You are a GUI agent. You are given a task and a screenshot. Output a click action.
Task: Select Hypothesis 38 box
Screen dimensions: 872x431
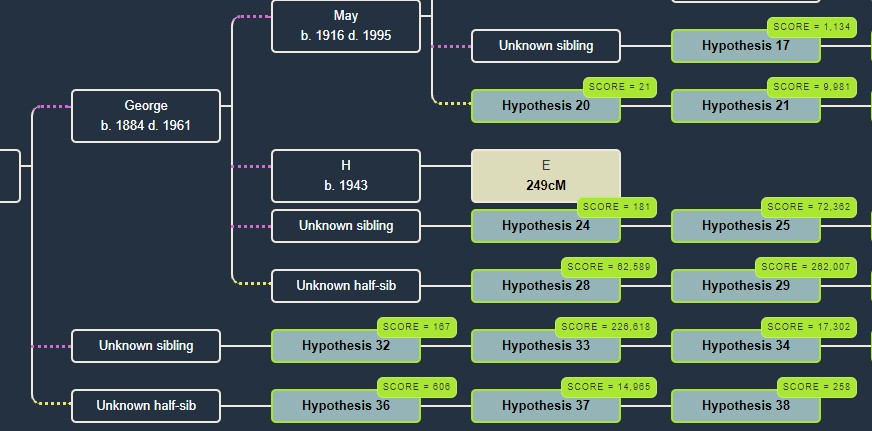746,406
